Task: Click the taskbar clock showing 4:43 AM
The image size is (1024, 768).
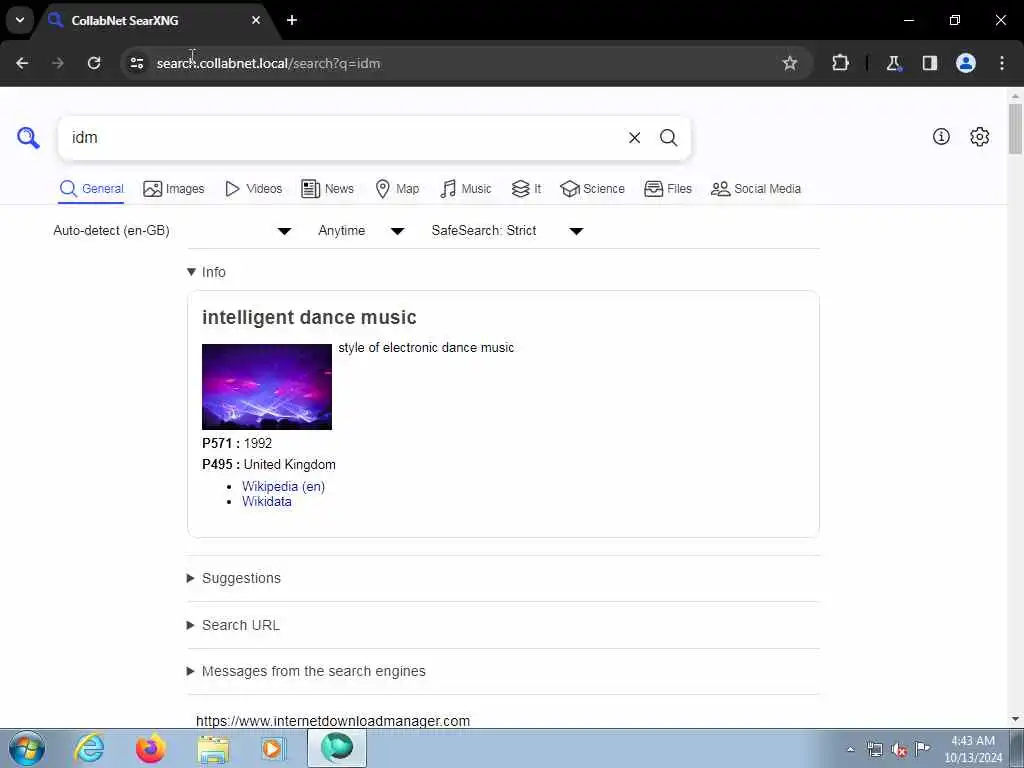Action: pyautogui.click(x=972, y=749)
